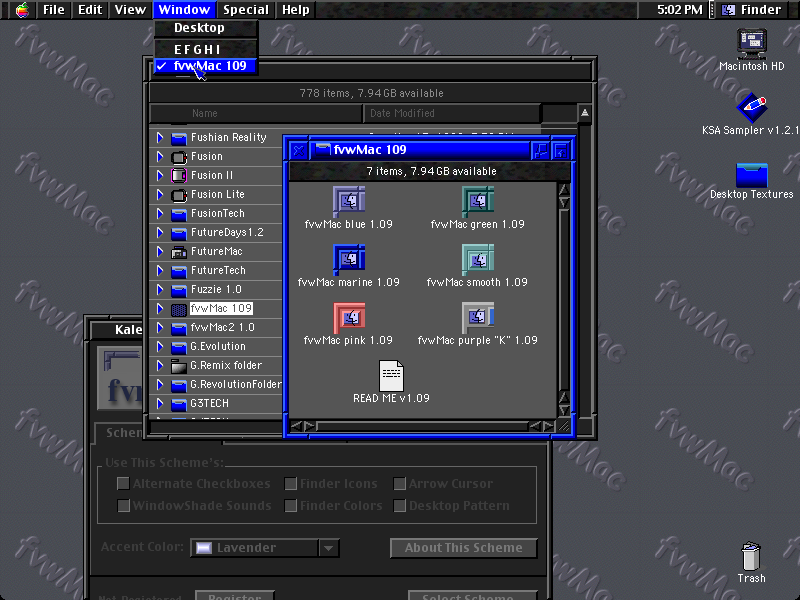Image resolution: width=800 pixels, height=600 pixels.
Task: Click the fvwMac 109 folder icon in list
Action: (179, 309)
